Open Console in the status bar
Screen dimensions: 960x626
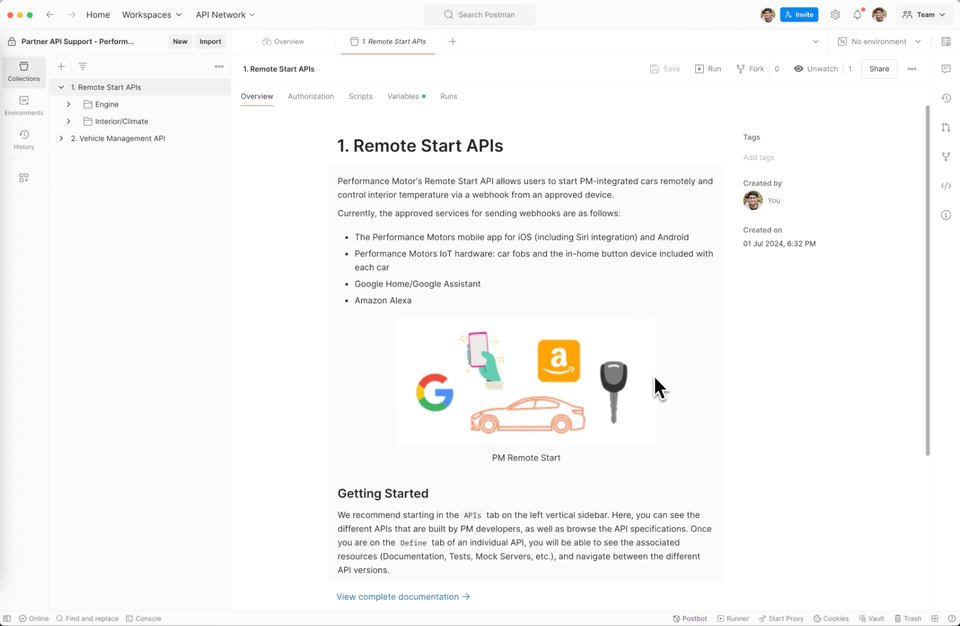pyautogui.click(x=143, y=619)
